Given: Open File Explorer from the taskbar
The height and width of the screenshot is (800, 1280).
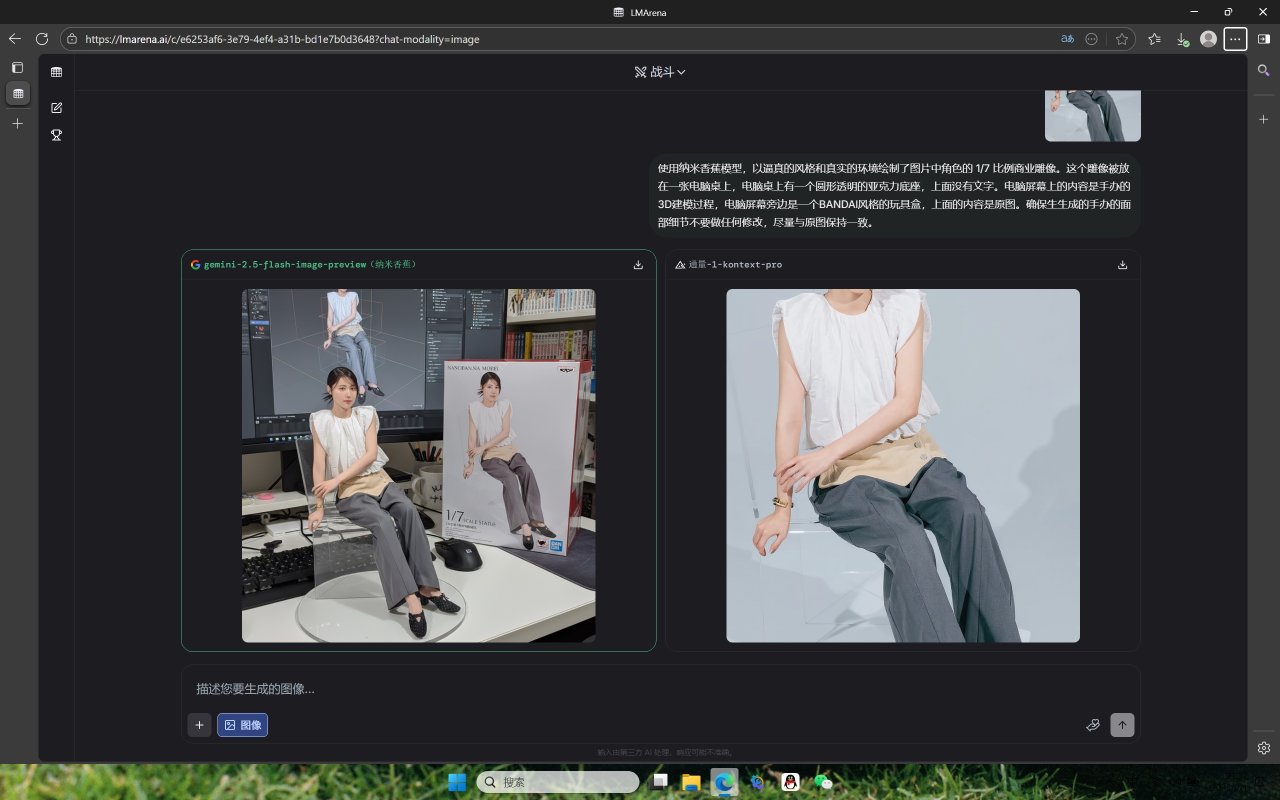Looking at the screenshot, I should tap(690, 782).
